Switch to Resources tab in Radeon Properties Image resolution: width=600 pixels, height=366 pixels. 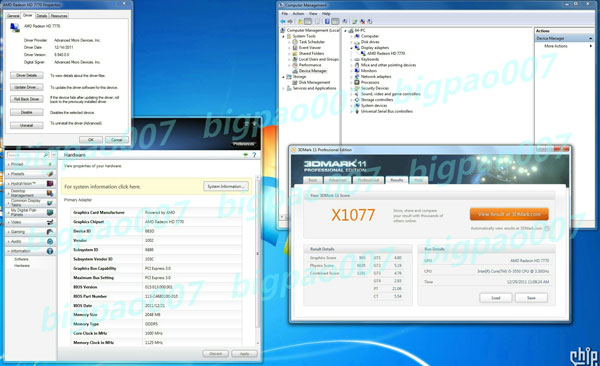[x=59, y=16]
